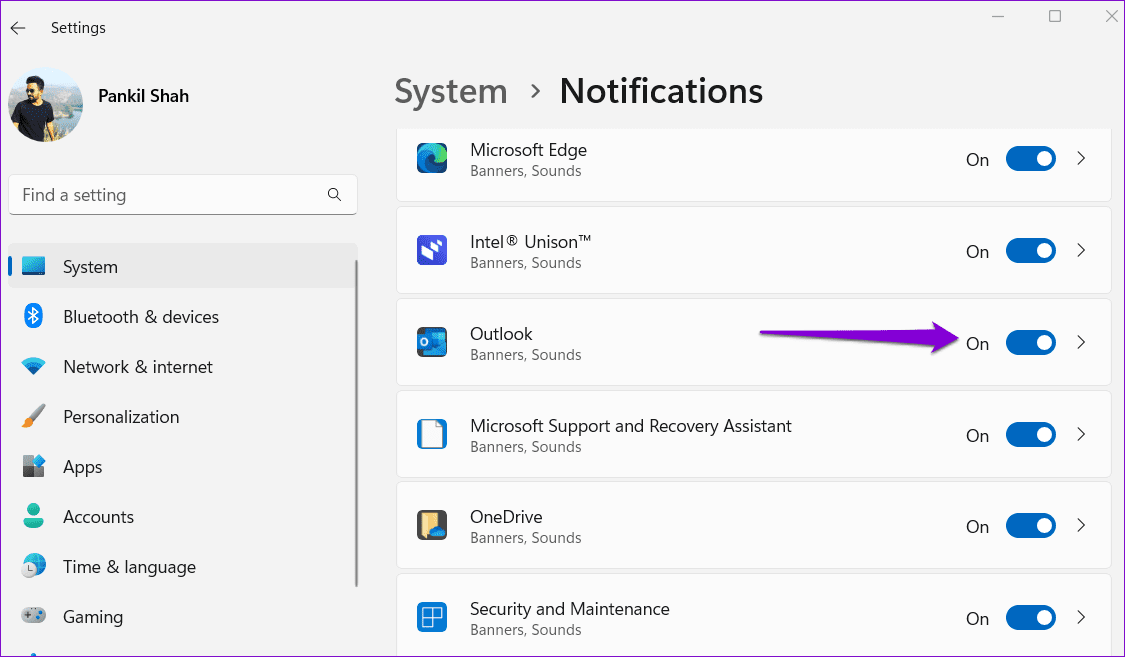Viewport: 1125px width, 657px height.
Task: Click the Network wifi icon in sidebar
Action: (33, 367)
